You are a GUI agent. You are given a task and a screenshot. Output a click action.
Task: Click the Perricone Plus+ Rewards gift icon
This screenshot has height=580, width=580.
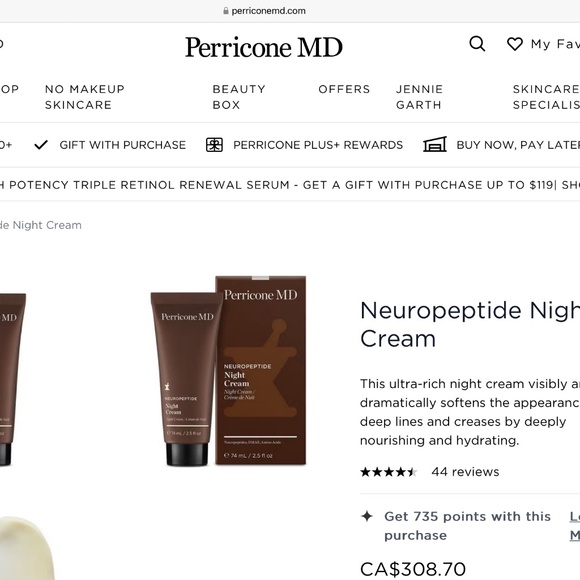[214, 145]
